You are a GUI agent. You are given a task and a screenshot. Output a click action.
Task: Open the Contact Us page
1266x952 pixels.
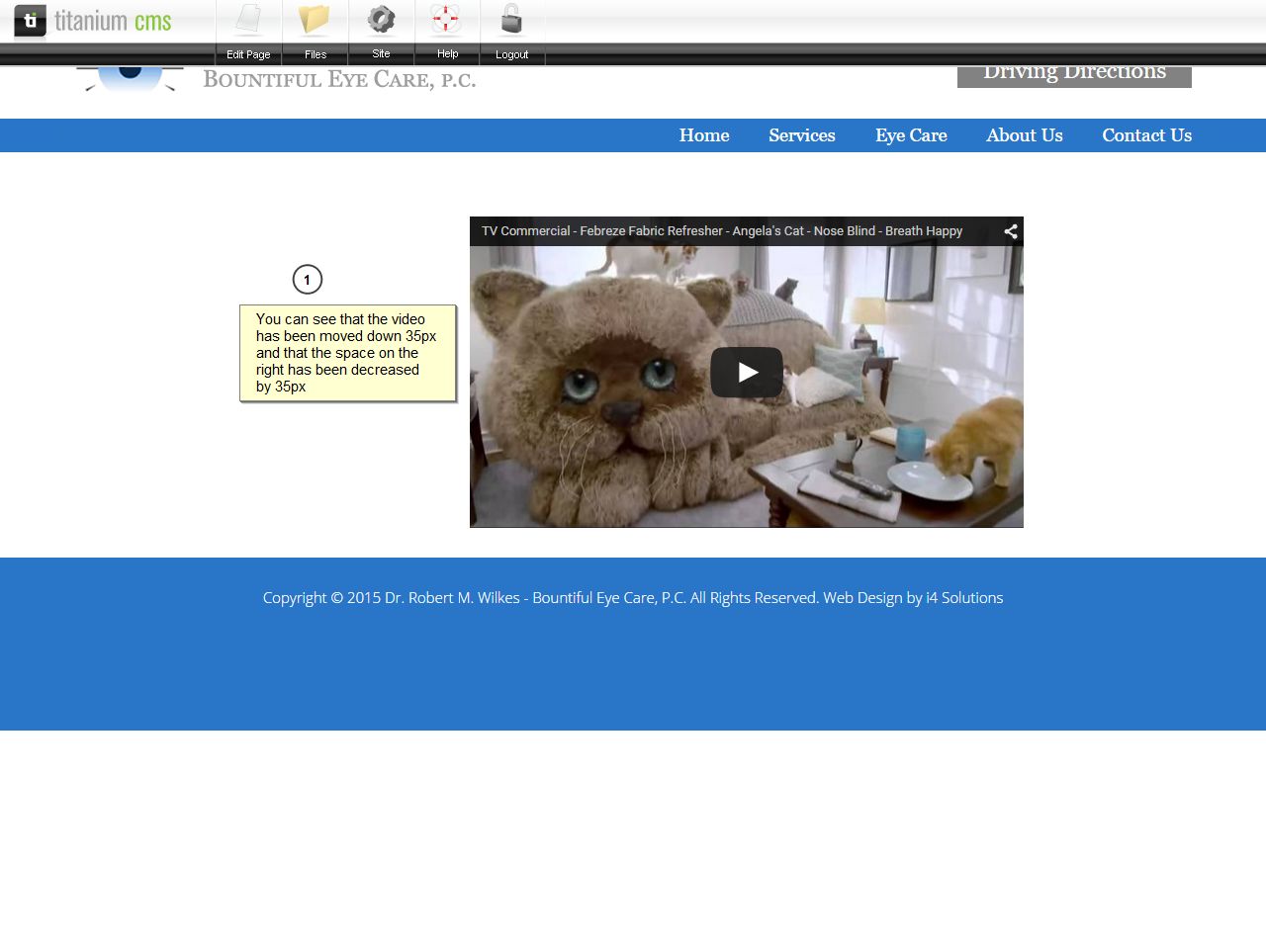[1146, 135]
